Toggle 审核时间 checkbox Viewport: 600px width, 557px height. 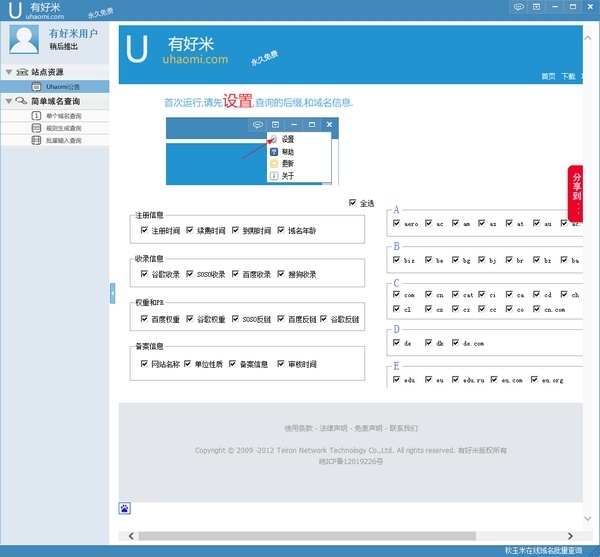281,363
